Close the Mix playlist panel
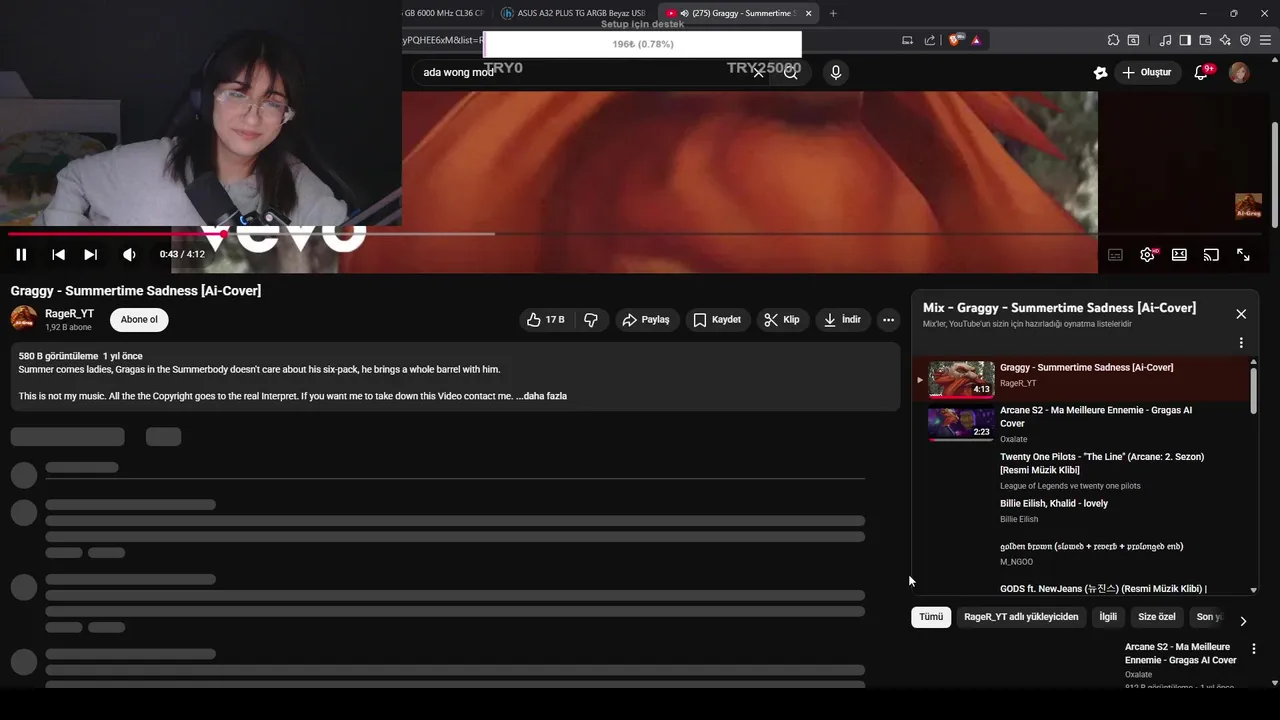Image resolution: width=1280 pixels, height=720 pixels. click(1241, 314)
